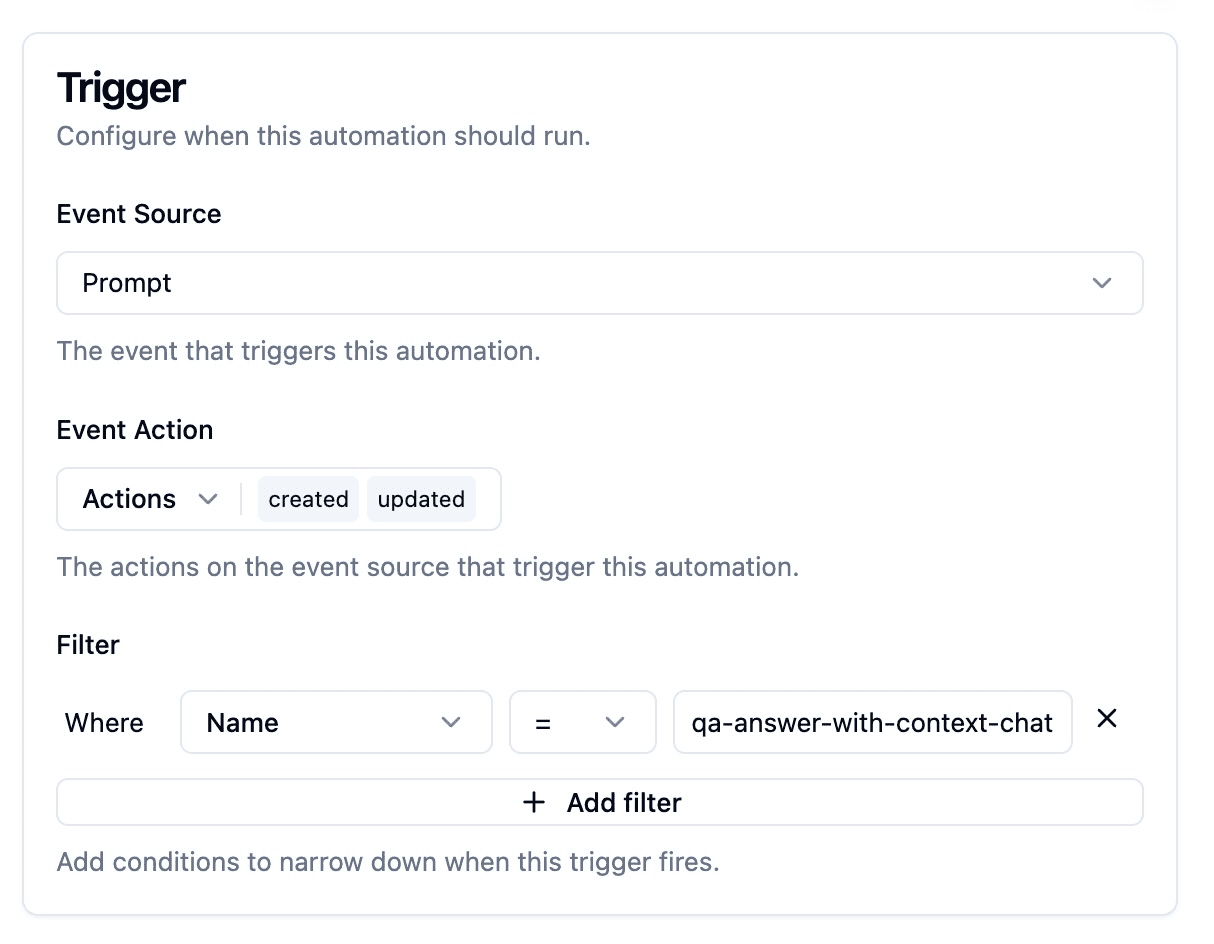This screenshot has height=944, width=1214.
Task: Click the chevron on the Event Source dropdown
Action: coord(1102,283)
